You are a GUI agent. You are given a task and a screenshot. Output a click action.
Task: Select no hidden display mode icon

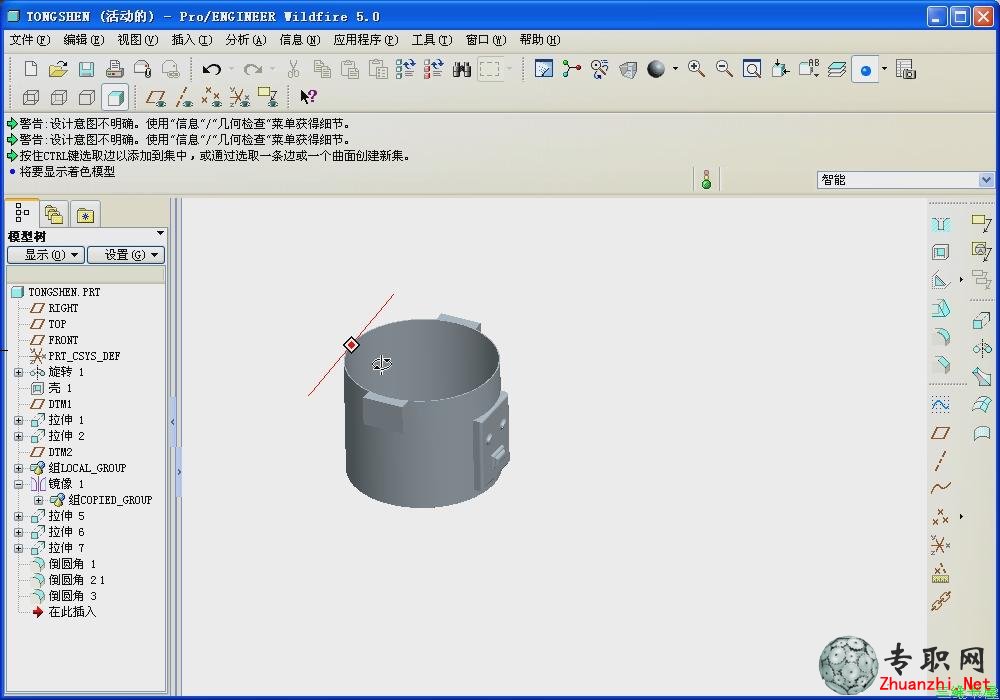point(87,98)
